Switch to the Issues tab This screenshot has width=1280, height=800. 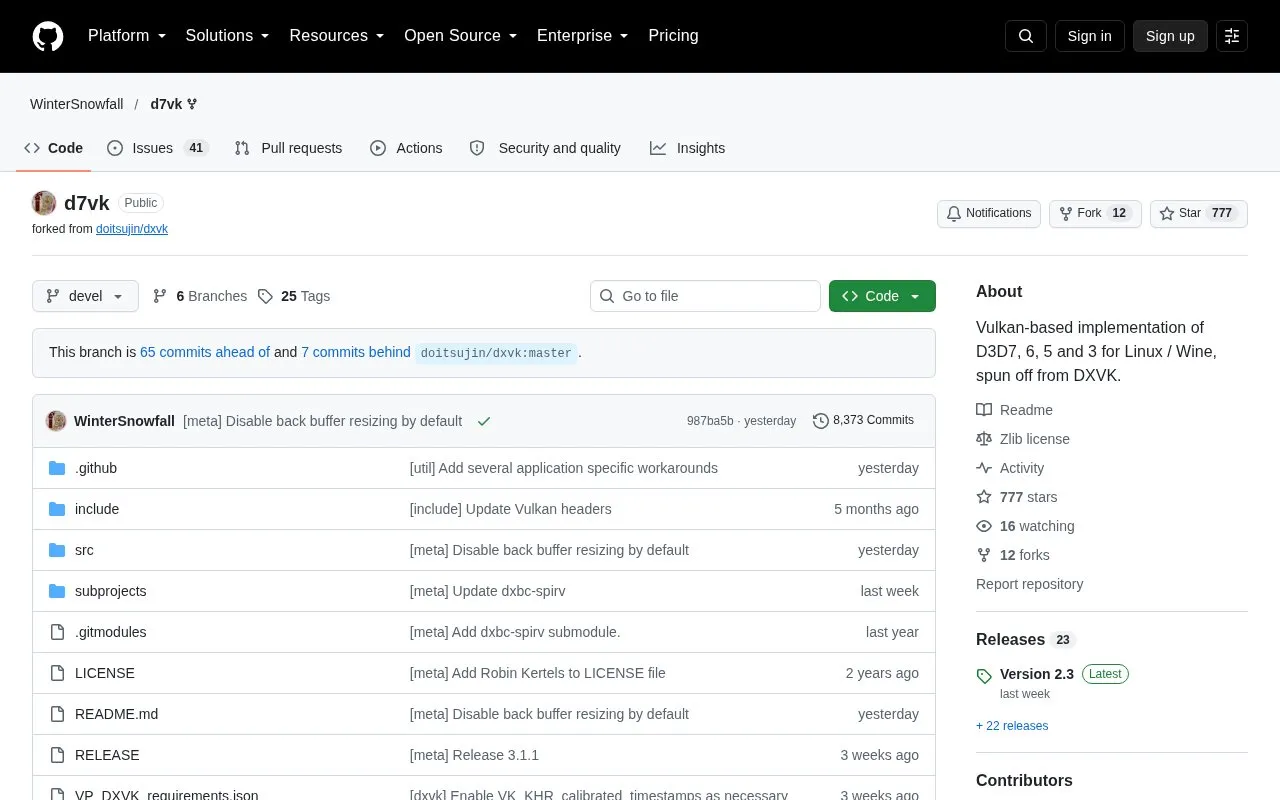point(157,148)
